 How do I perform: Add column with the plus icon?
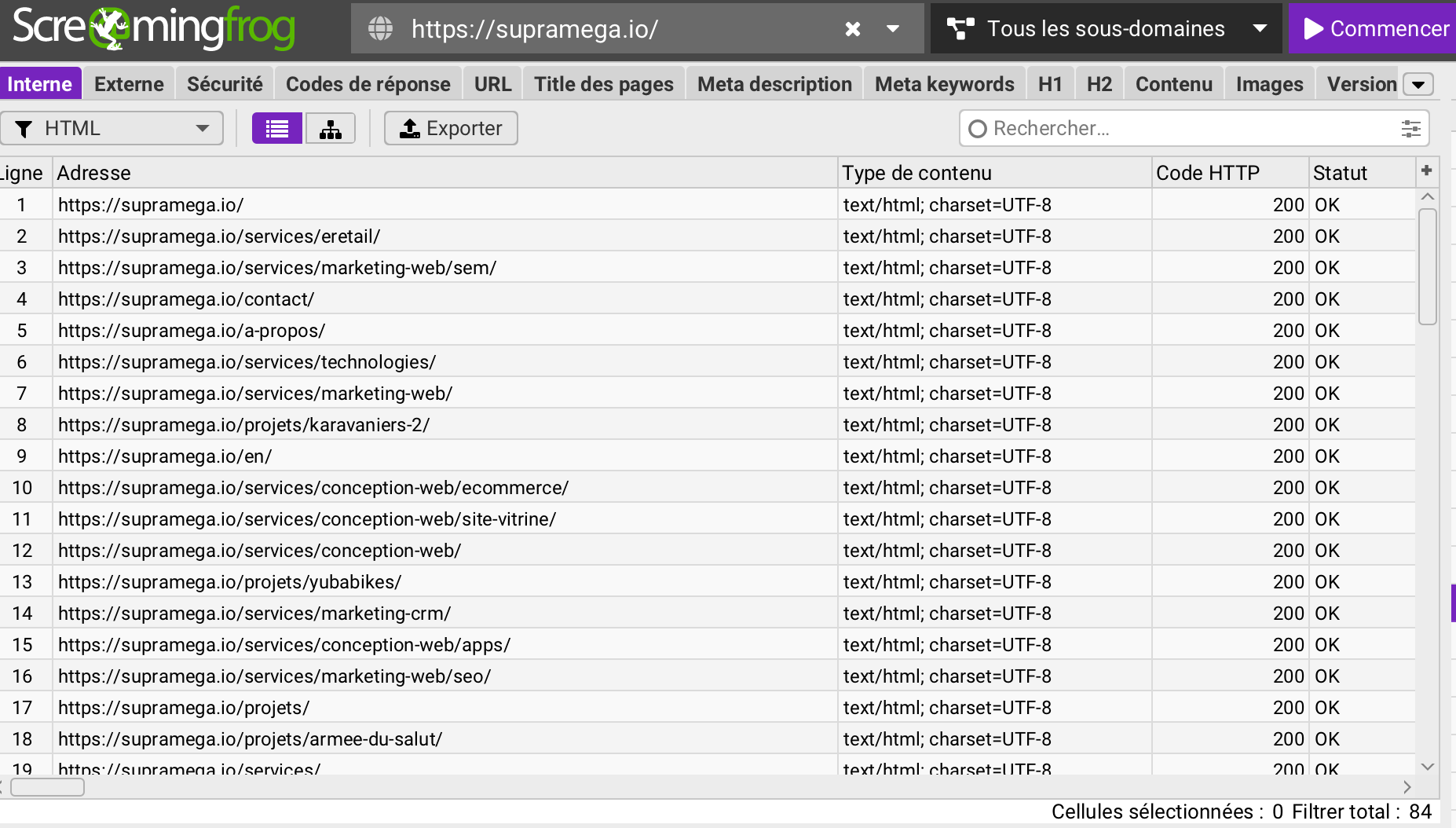point(1427,170)
